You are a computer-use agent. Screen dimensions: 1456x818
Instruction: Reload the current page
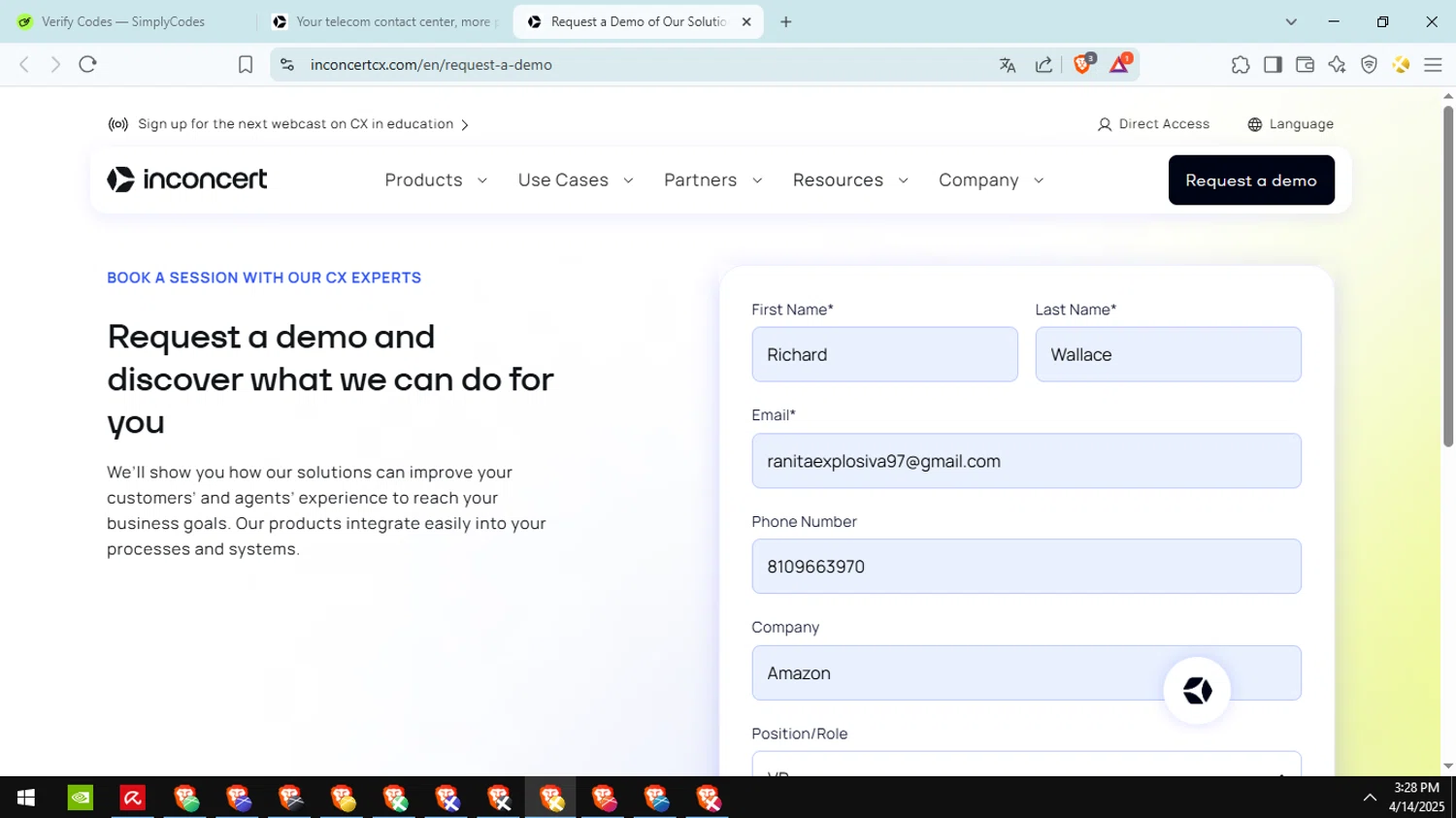pyautogui.click(x=88, y=64)
